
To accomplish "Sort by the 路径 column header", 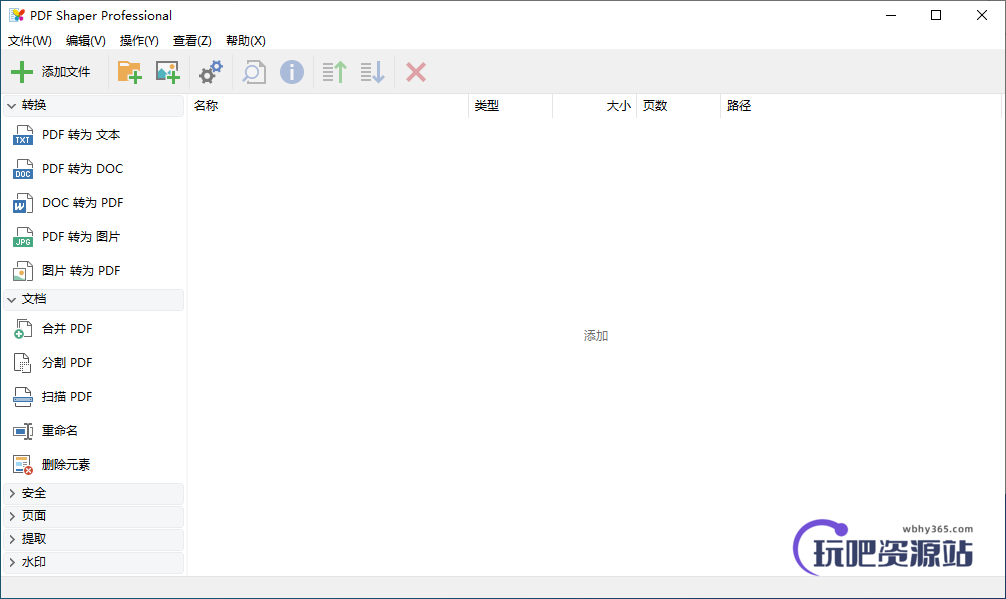I will 860,106.
